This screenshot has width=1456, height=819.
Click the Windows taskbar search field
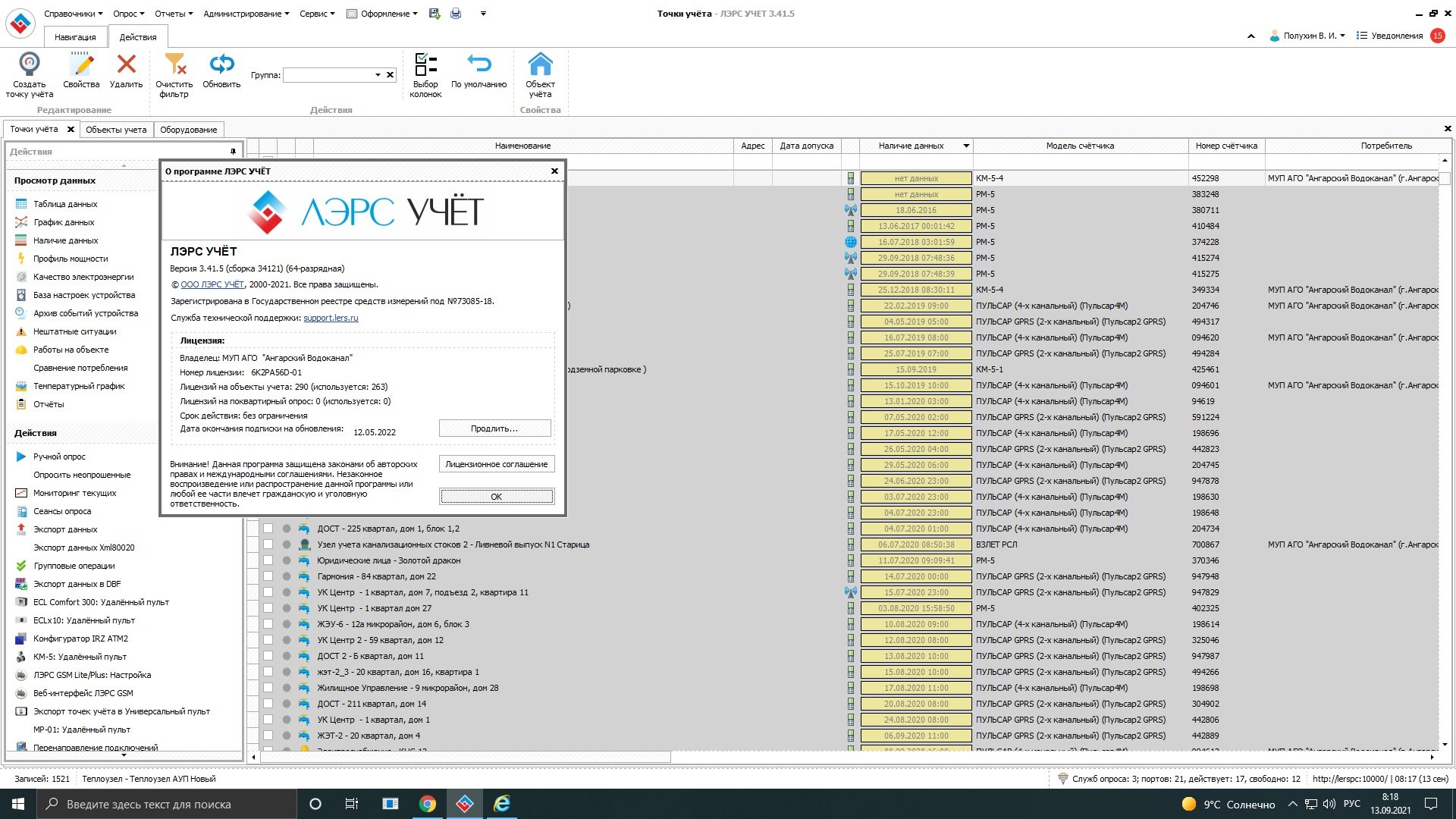tap(166, 804)
